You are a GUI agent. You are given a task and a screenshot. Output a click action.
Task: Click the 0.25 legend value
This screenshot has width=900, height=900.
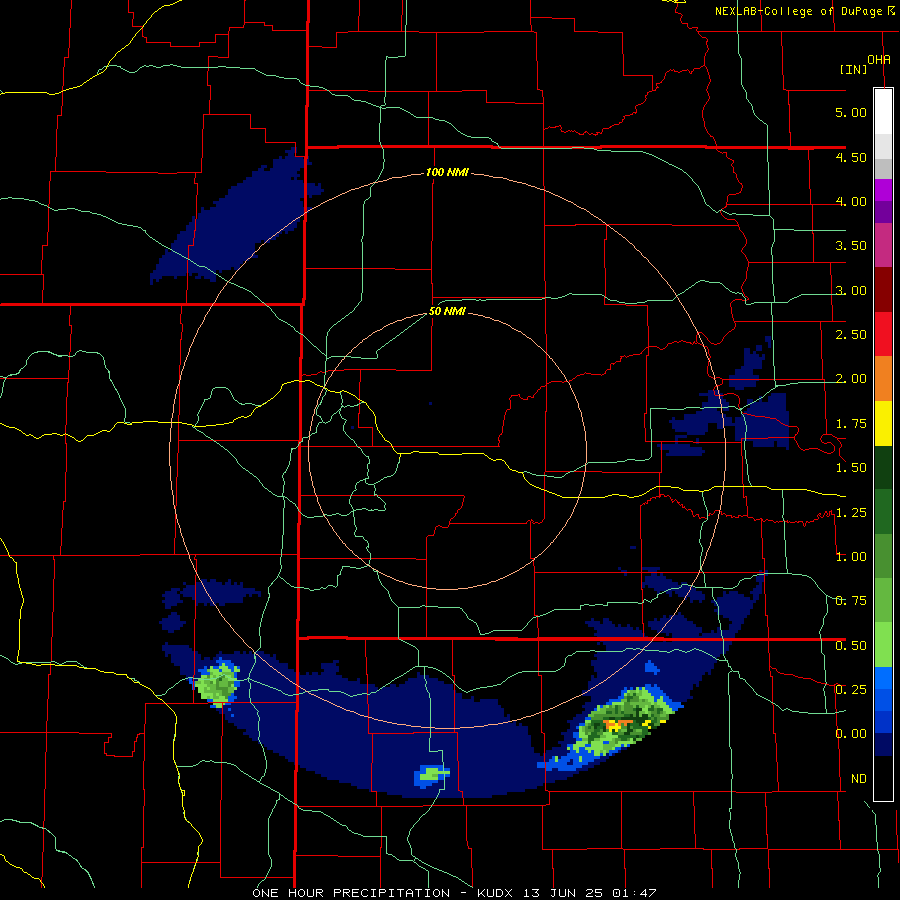tap(851, 690)
